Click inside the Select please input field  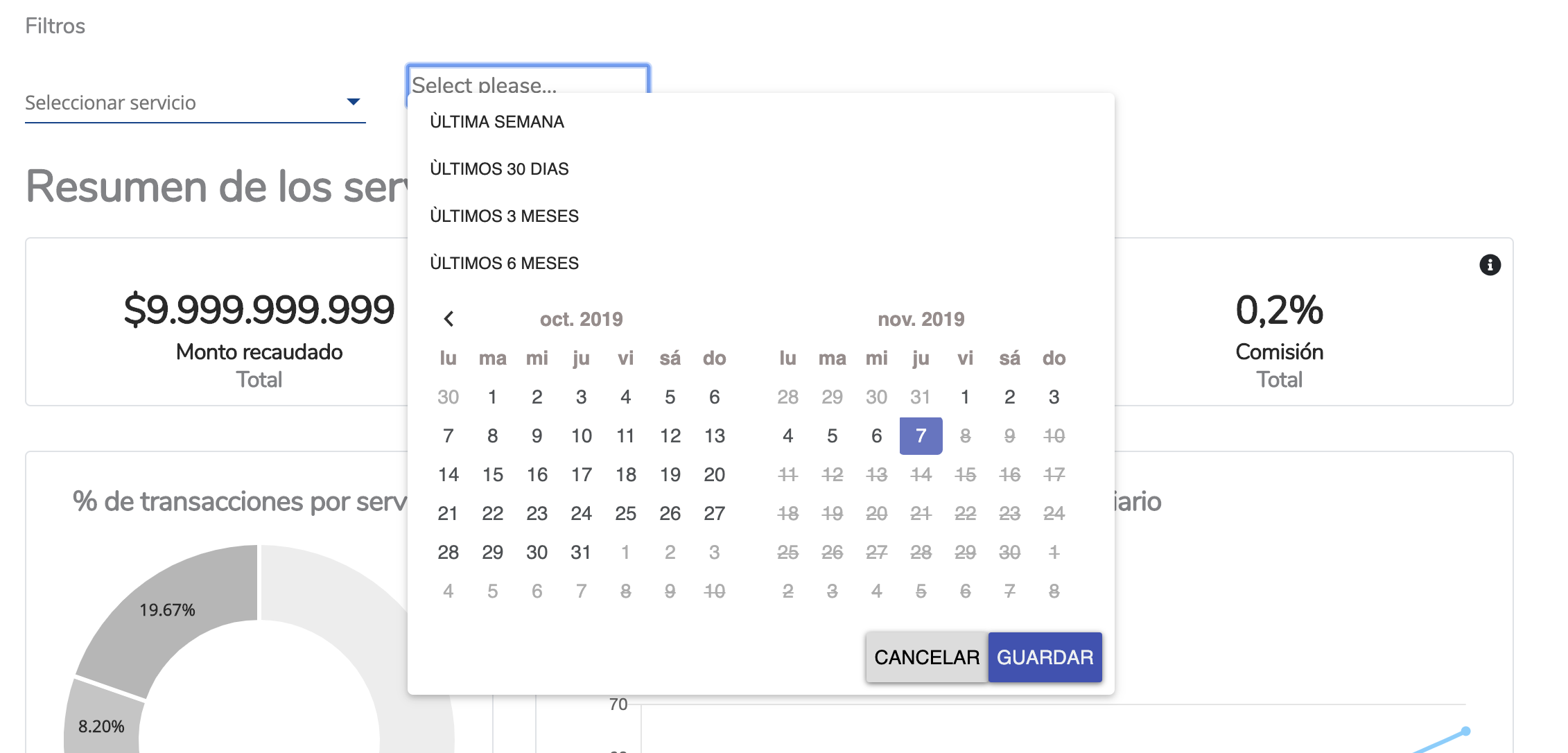click(528, 85)
